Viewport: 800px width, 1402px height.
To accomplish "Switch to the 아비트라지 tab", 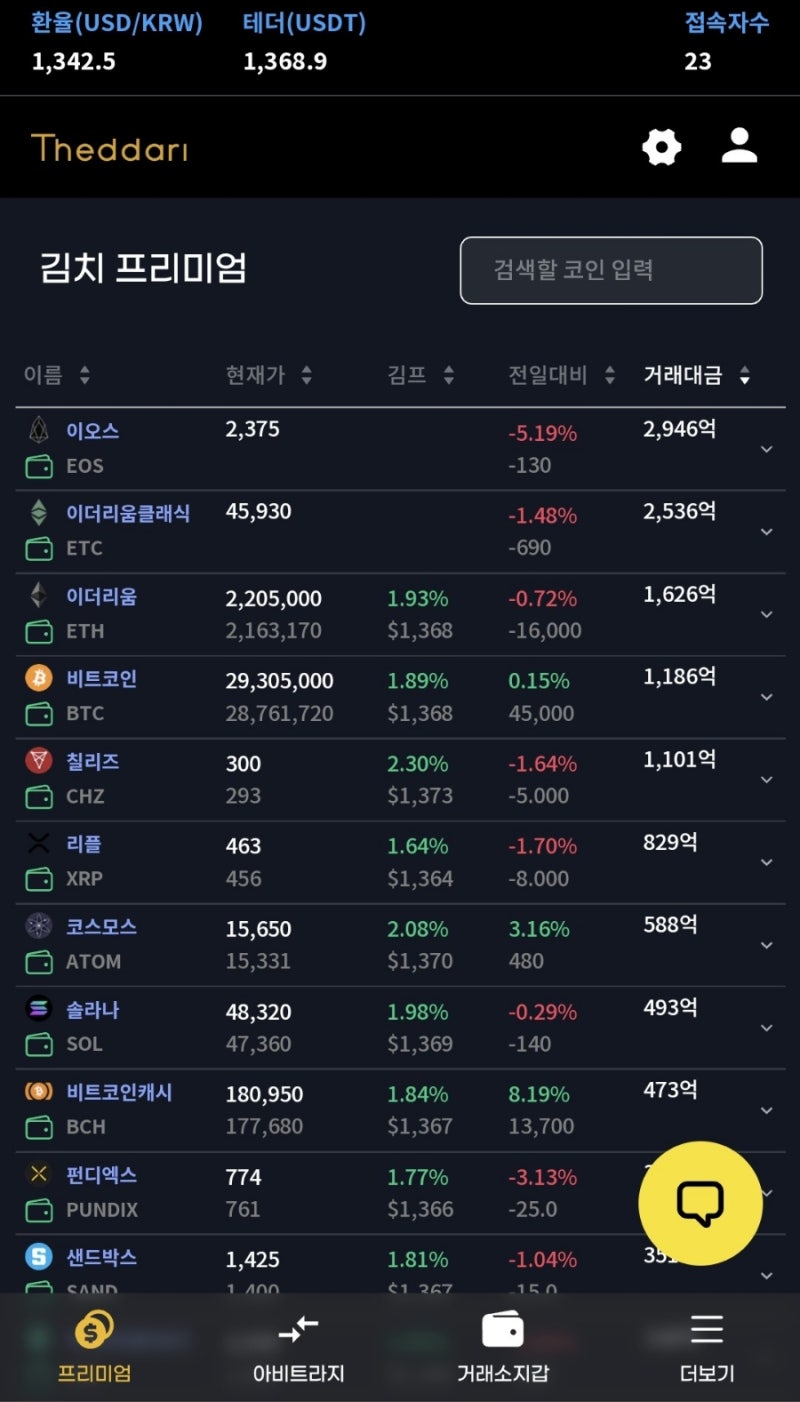I will point(298,1347).
